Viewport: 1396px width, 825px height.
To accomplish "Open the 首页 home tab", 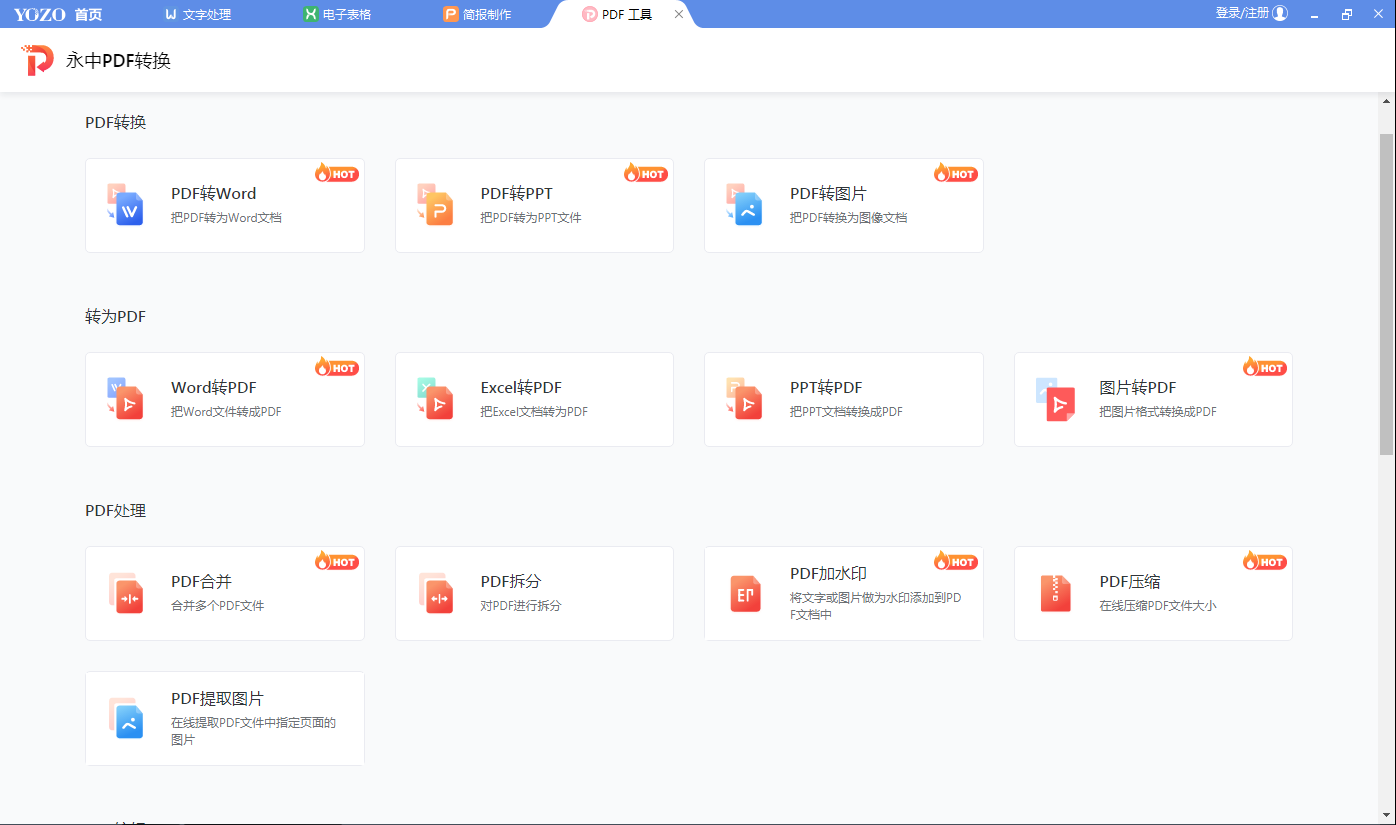I will coord(88,14).
